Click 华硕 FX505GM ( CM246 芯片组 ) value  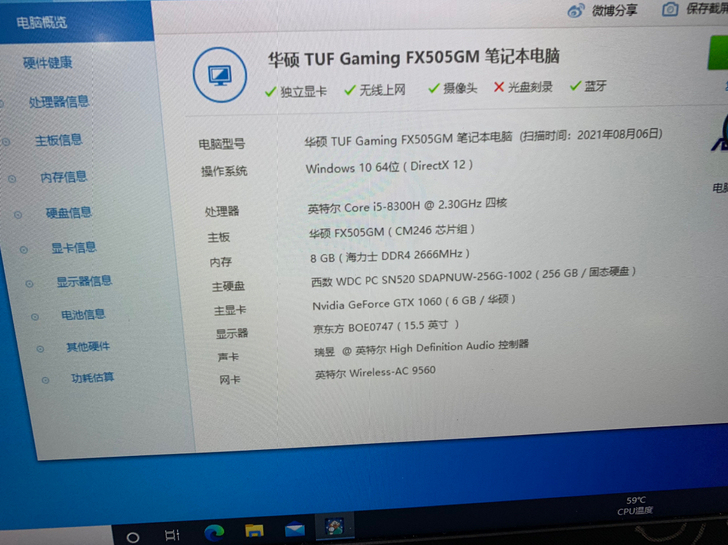[x=392, y=231]
